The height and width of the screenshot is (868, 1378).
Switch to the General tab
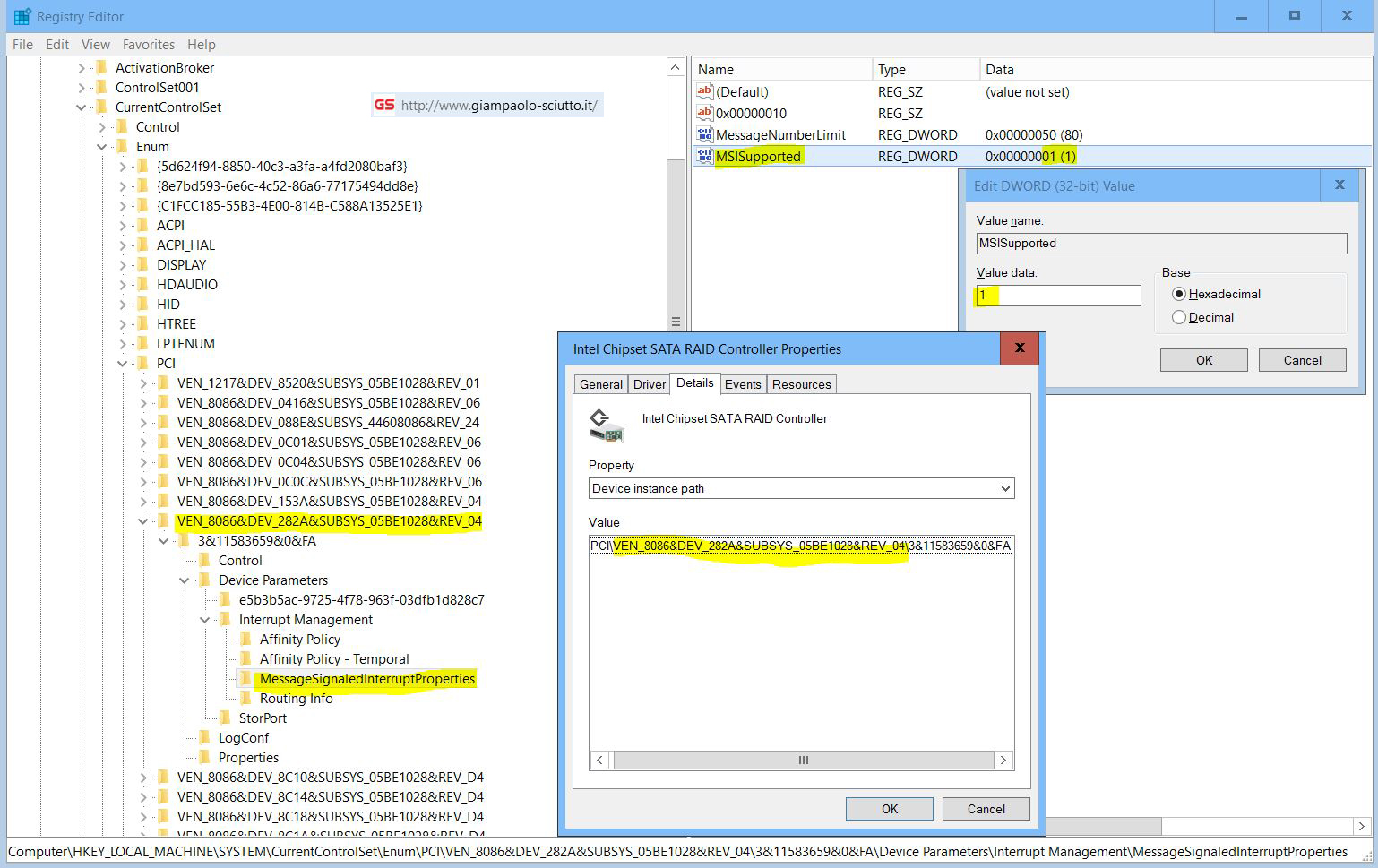point(601,383)
